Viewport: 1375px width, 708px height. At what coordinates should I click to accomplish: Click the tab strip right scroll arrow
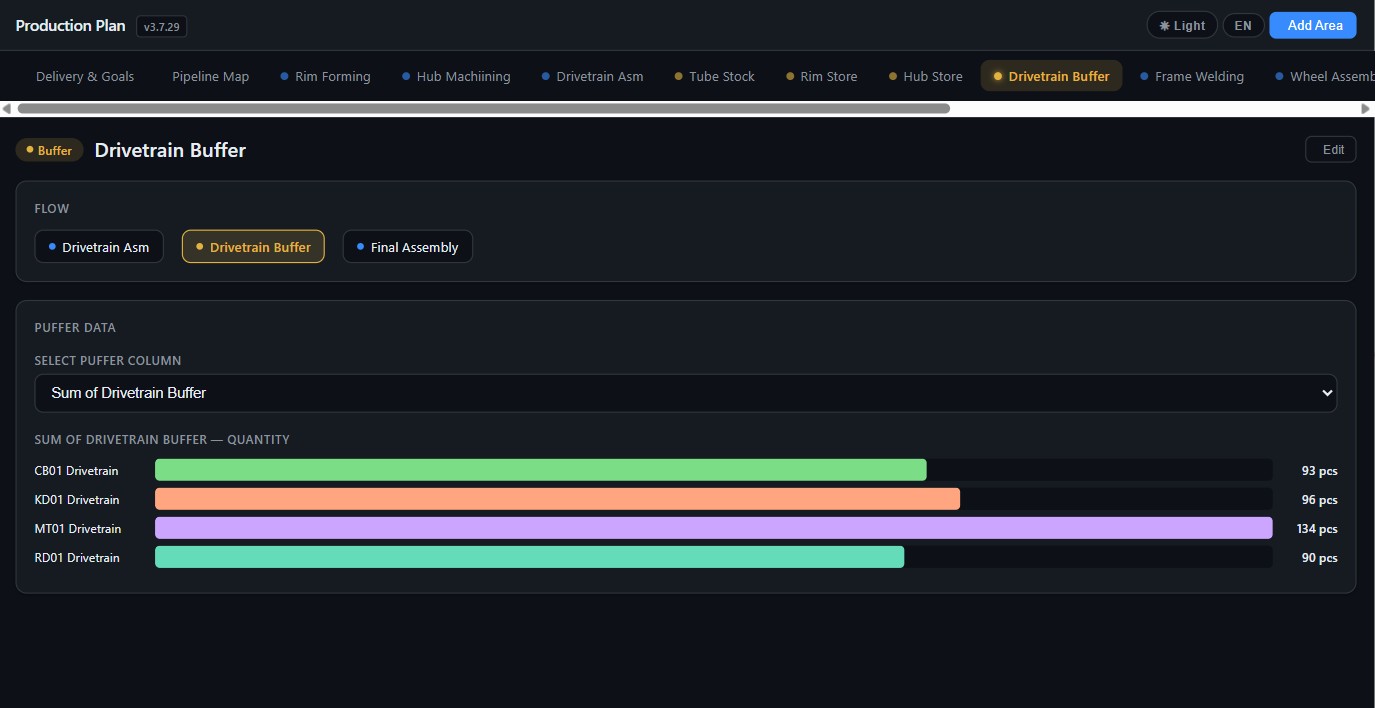1367,108
